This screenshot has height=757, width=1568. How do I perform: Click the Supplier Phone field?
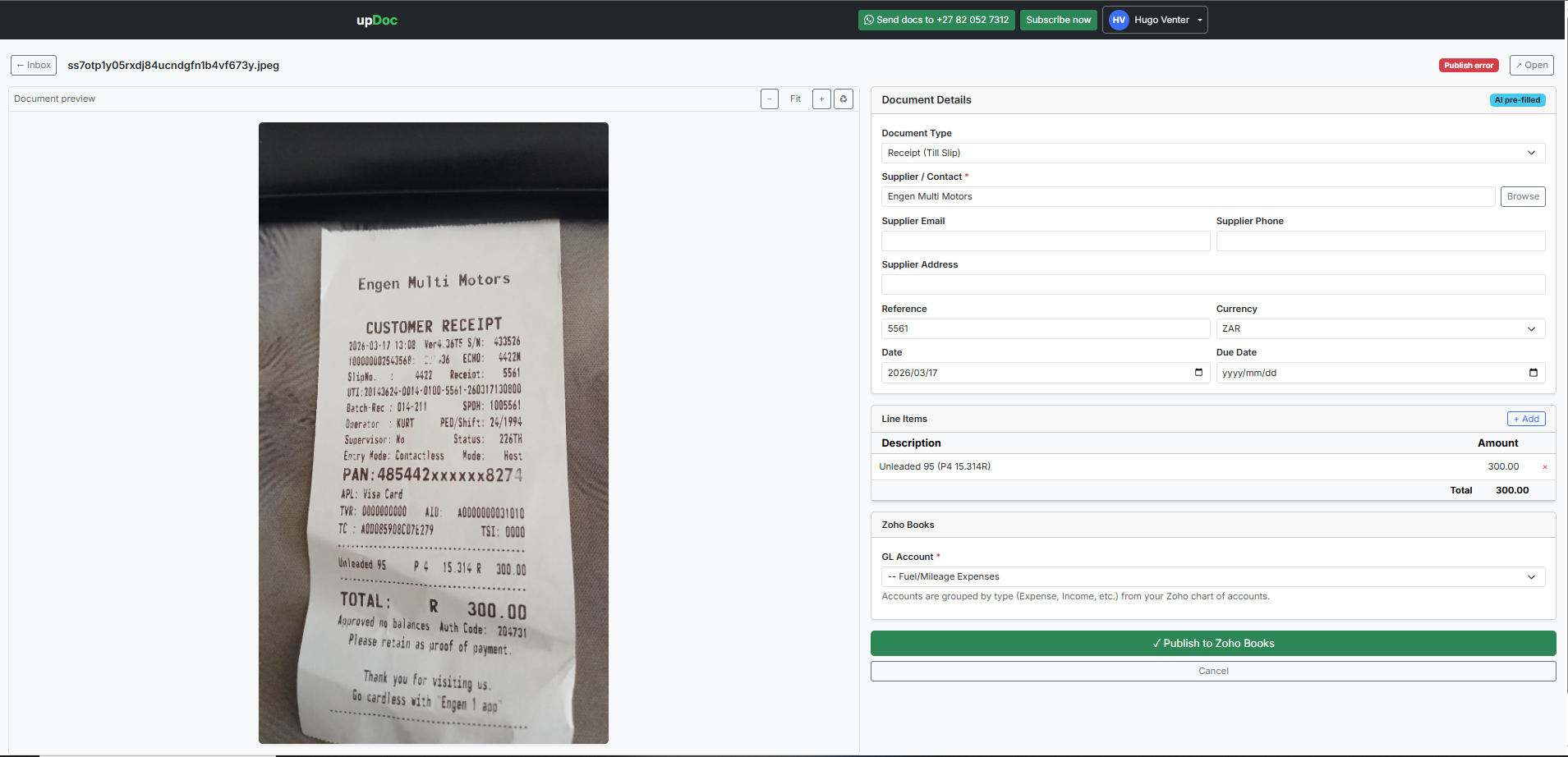coord(1381,241)
